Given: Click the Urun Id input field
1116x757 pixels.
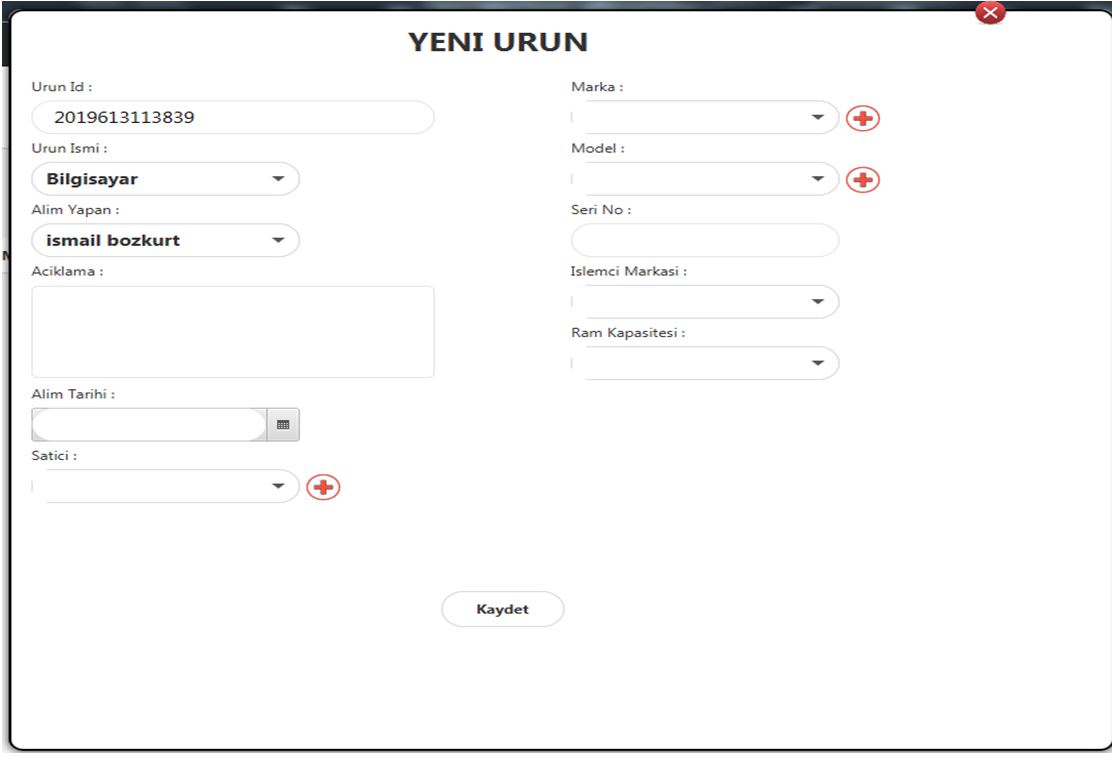Looking at the screenshot, I should point(233,117).
